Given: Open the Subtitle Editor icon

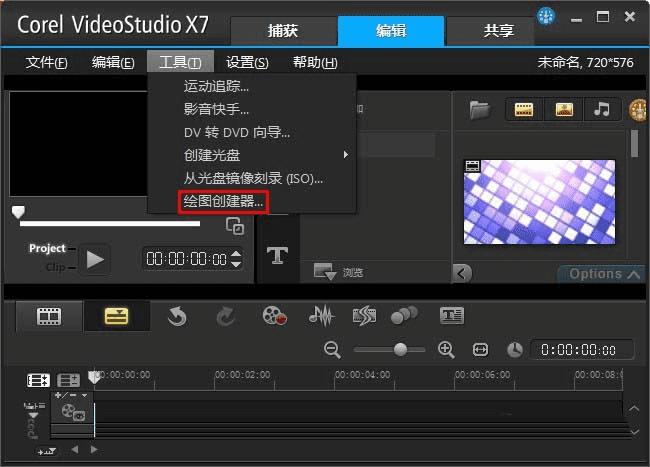Looking at the screenshot, I should 452,315.
